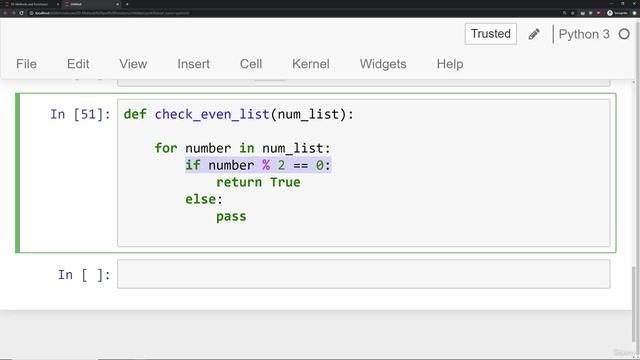This screenshot has height=360, width=640.
Task: Click the browser reload icon
Action: (21, 13)
